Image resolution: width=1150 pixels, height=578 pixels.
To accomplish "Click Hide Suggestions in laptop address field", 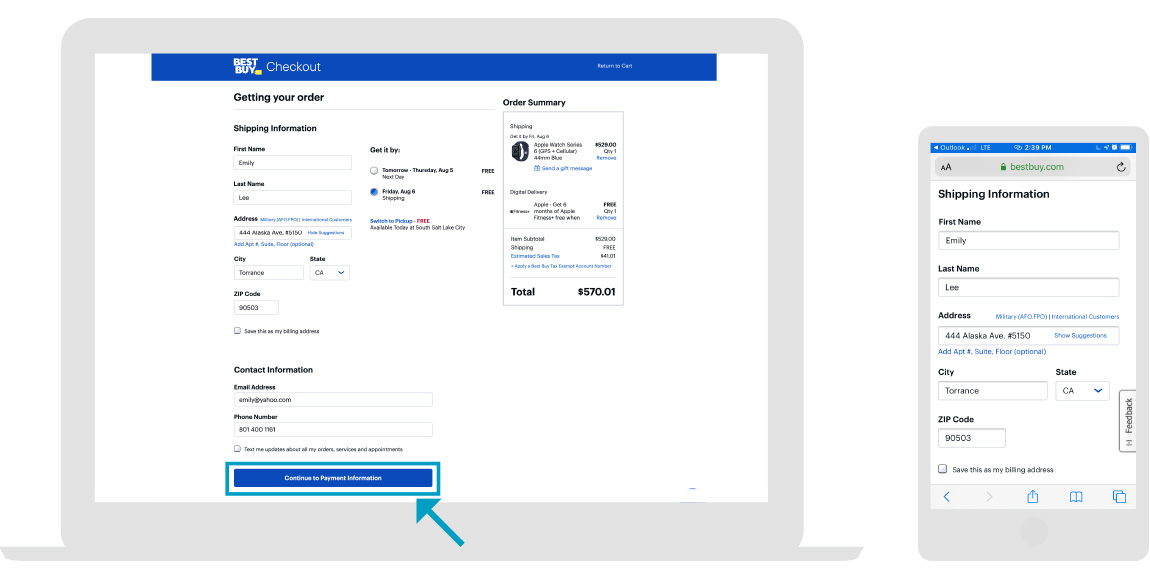I will click(326, 233).
